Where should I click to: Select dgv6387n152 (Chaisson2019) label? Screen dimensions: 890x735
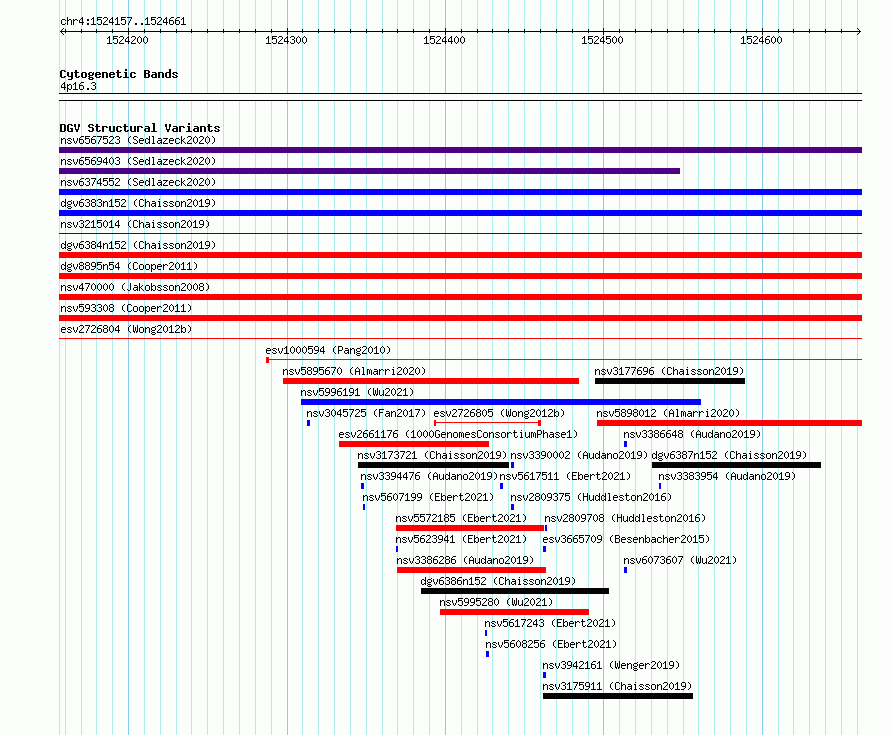729,455
